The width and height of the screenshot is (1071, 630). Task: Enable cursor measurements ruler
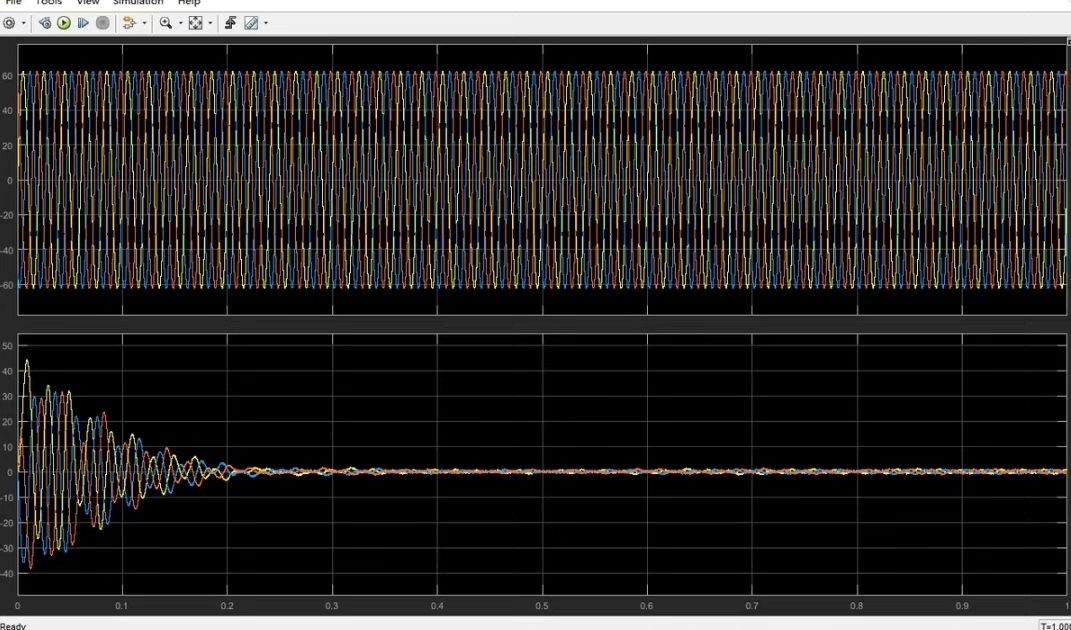[x=251, y=23]
